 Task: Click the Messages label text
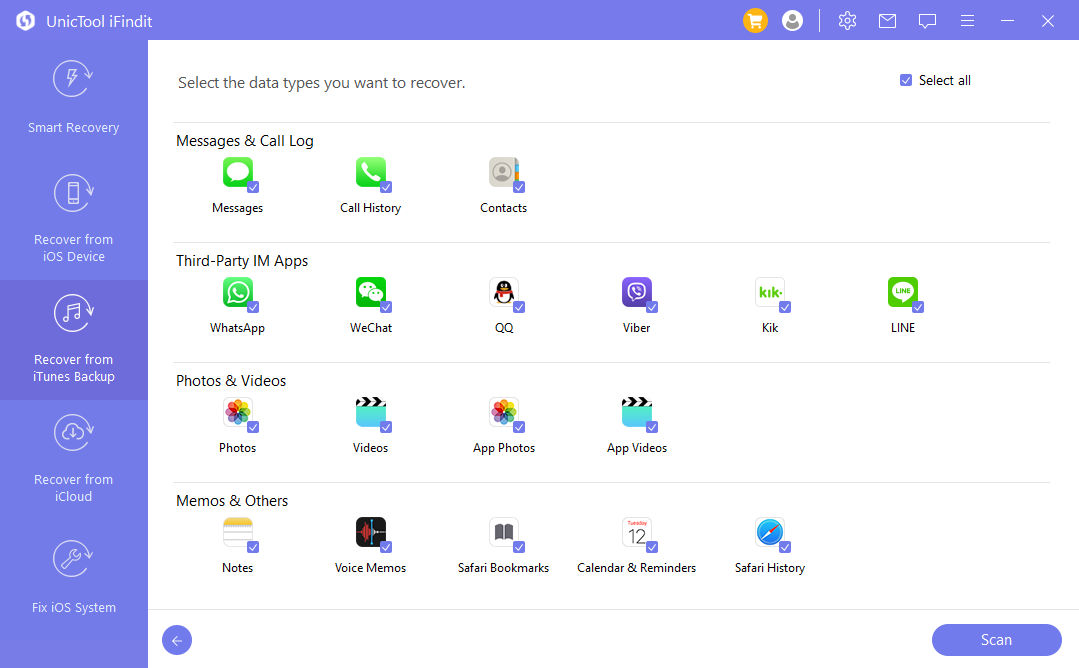coord(237,208)
